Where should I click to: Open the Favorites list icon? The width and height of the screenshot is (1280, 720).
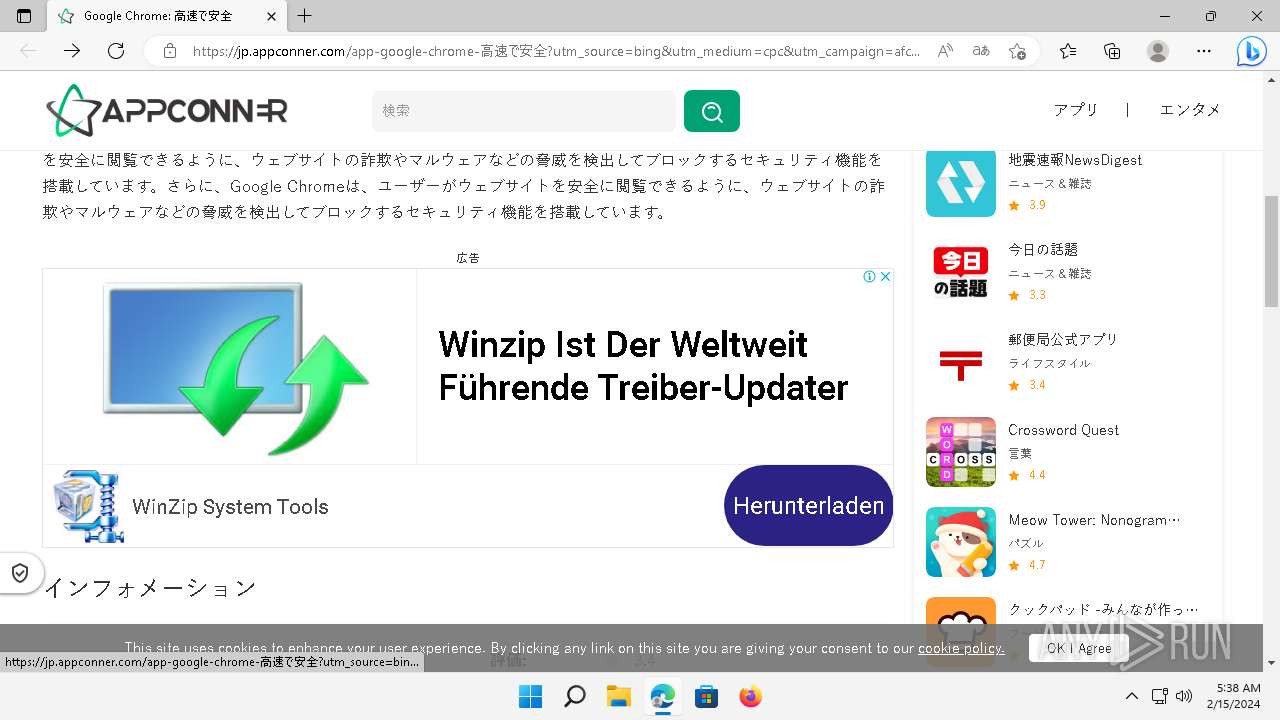pos(1068,51)
